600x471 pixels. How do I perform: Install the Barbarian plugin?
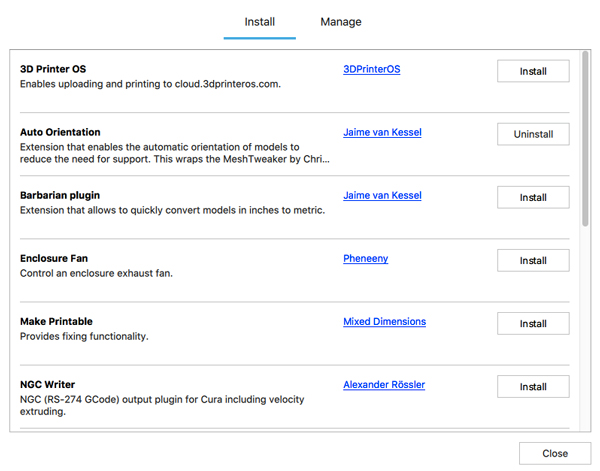click(x=532, y=197)
